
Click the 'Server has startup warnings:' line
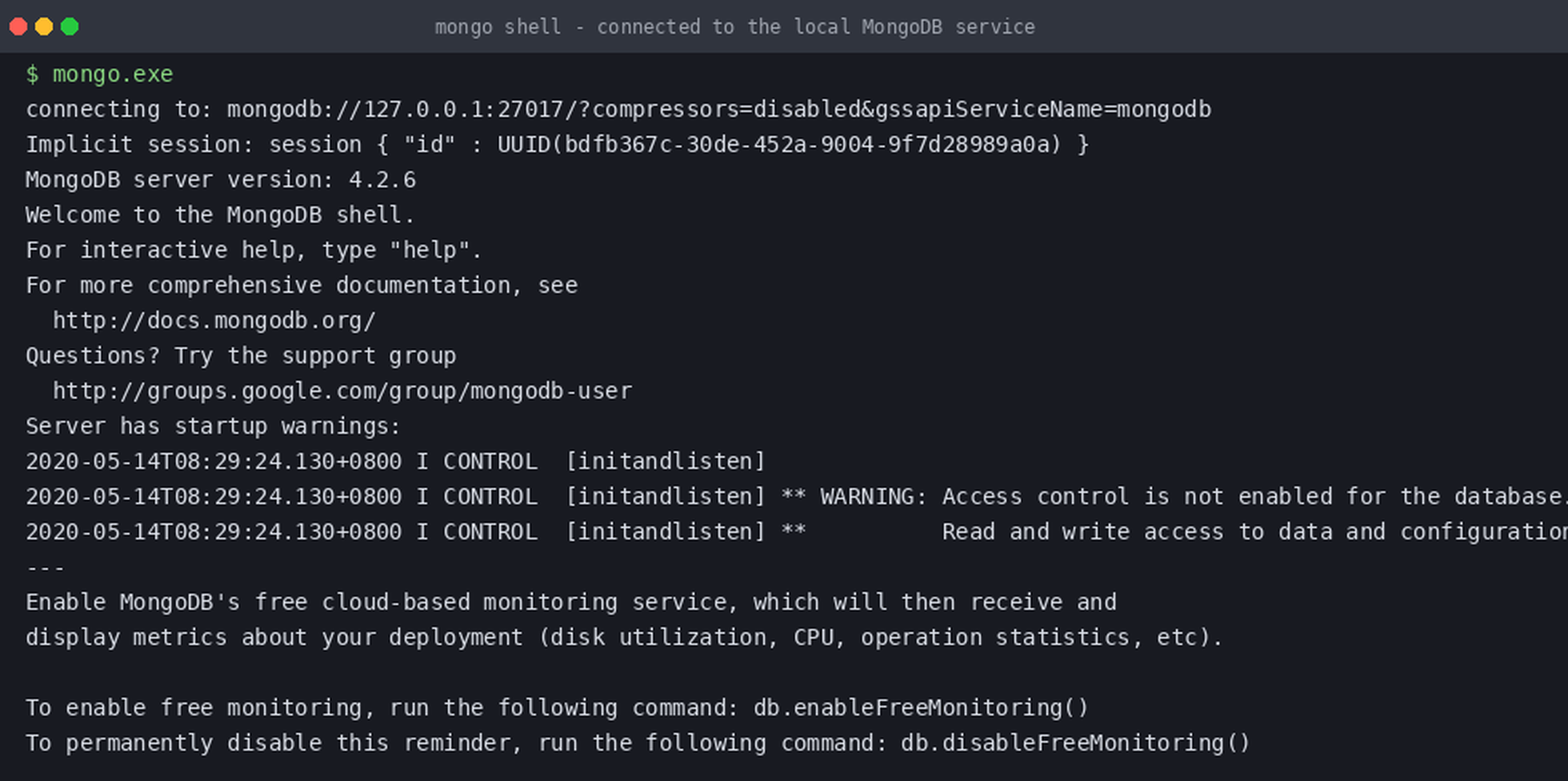[213, 426]
